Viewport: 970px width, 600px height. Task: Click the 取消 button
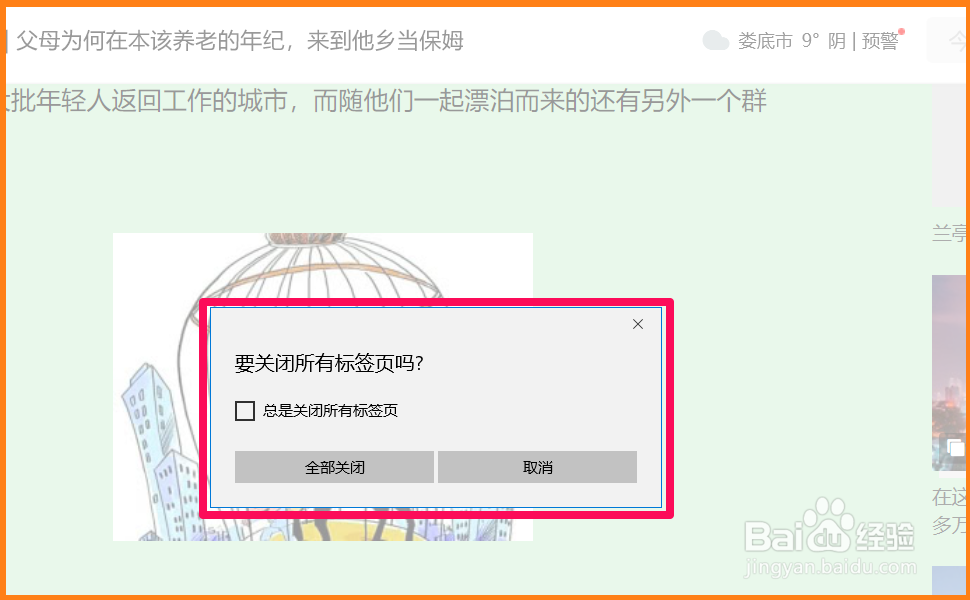(537, 467)
